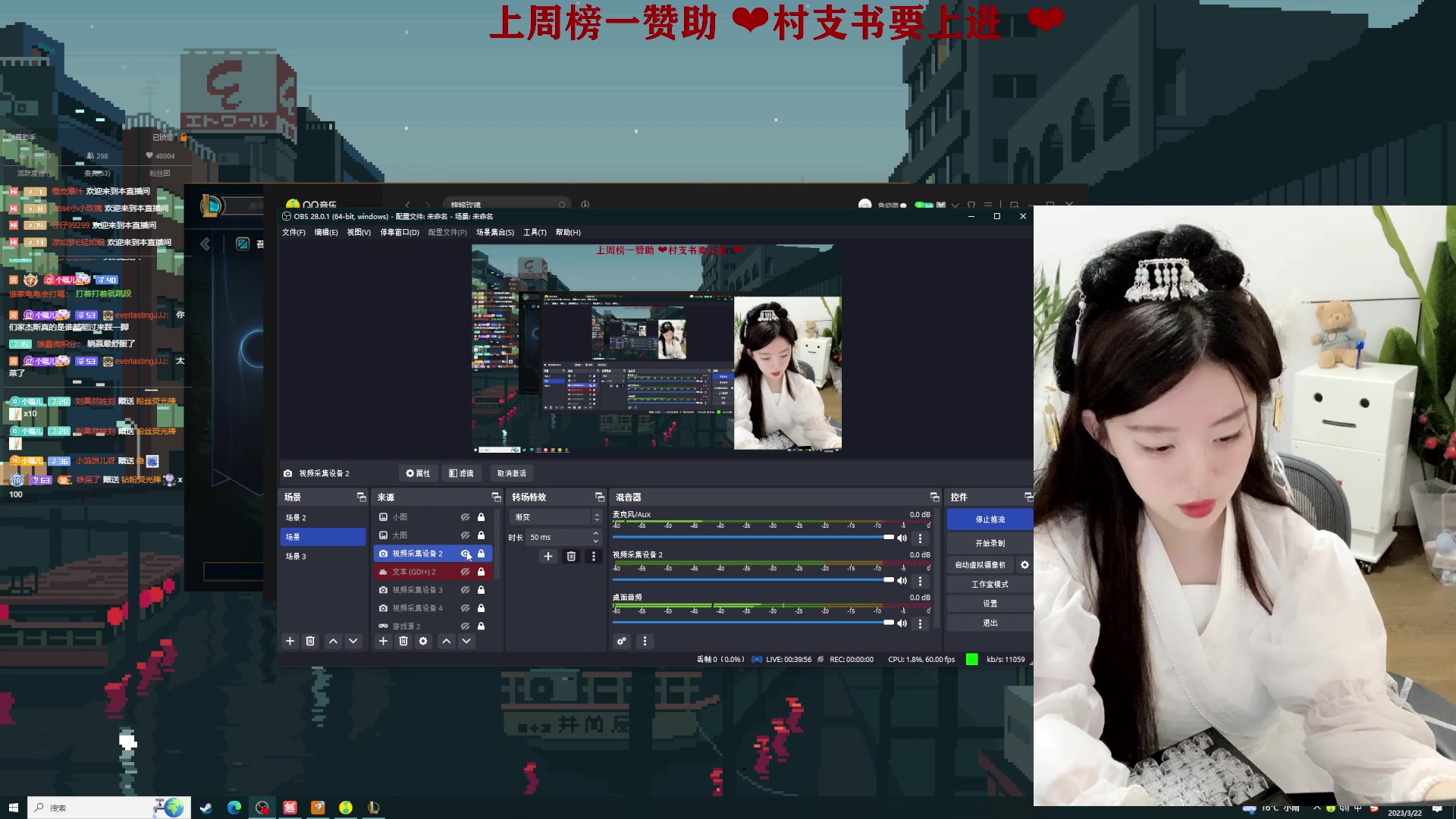Undock the 转场特效 panel icon
The width and height of the screenshot is (1456, 819).
(600, 497)
